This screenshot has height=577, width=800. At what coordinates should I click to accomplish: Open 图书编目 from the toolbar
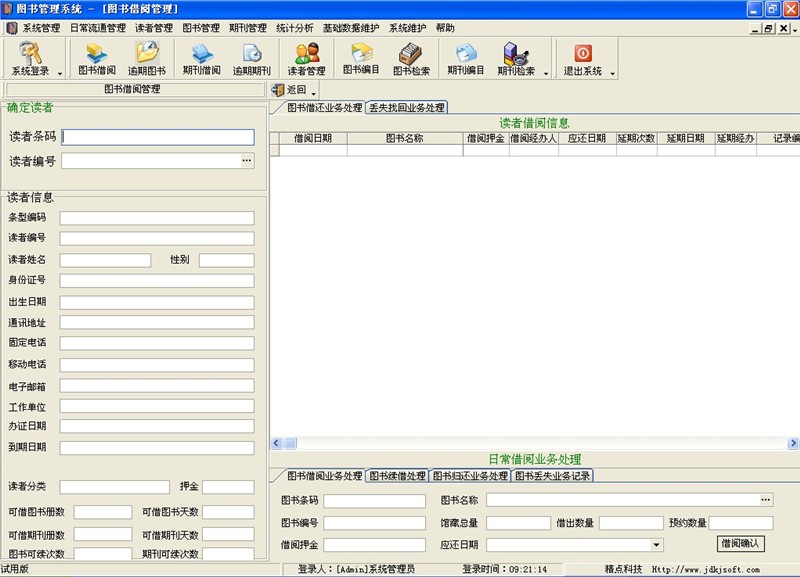tap(361, 57)
